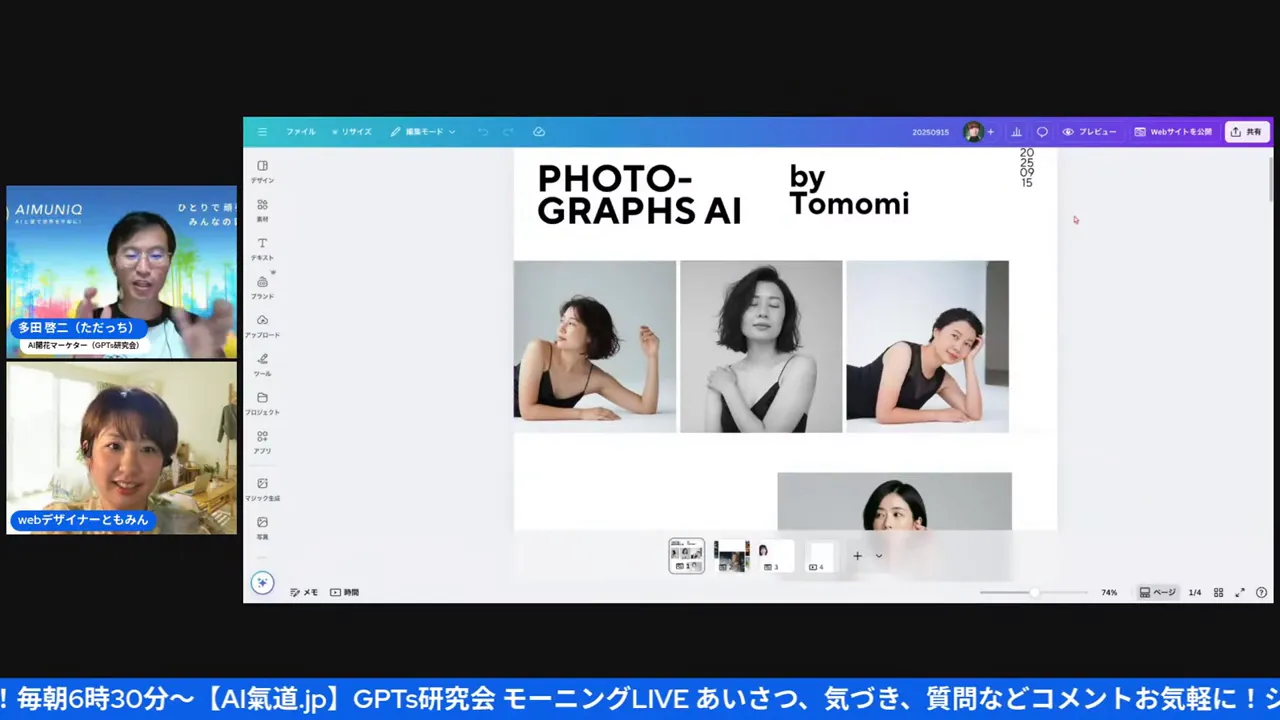Screen dimensions: 1280x720
Task: Click the Canva AI assistant sparkle button
Action: 262,583
